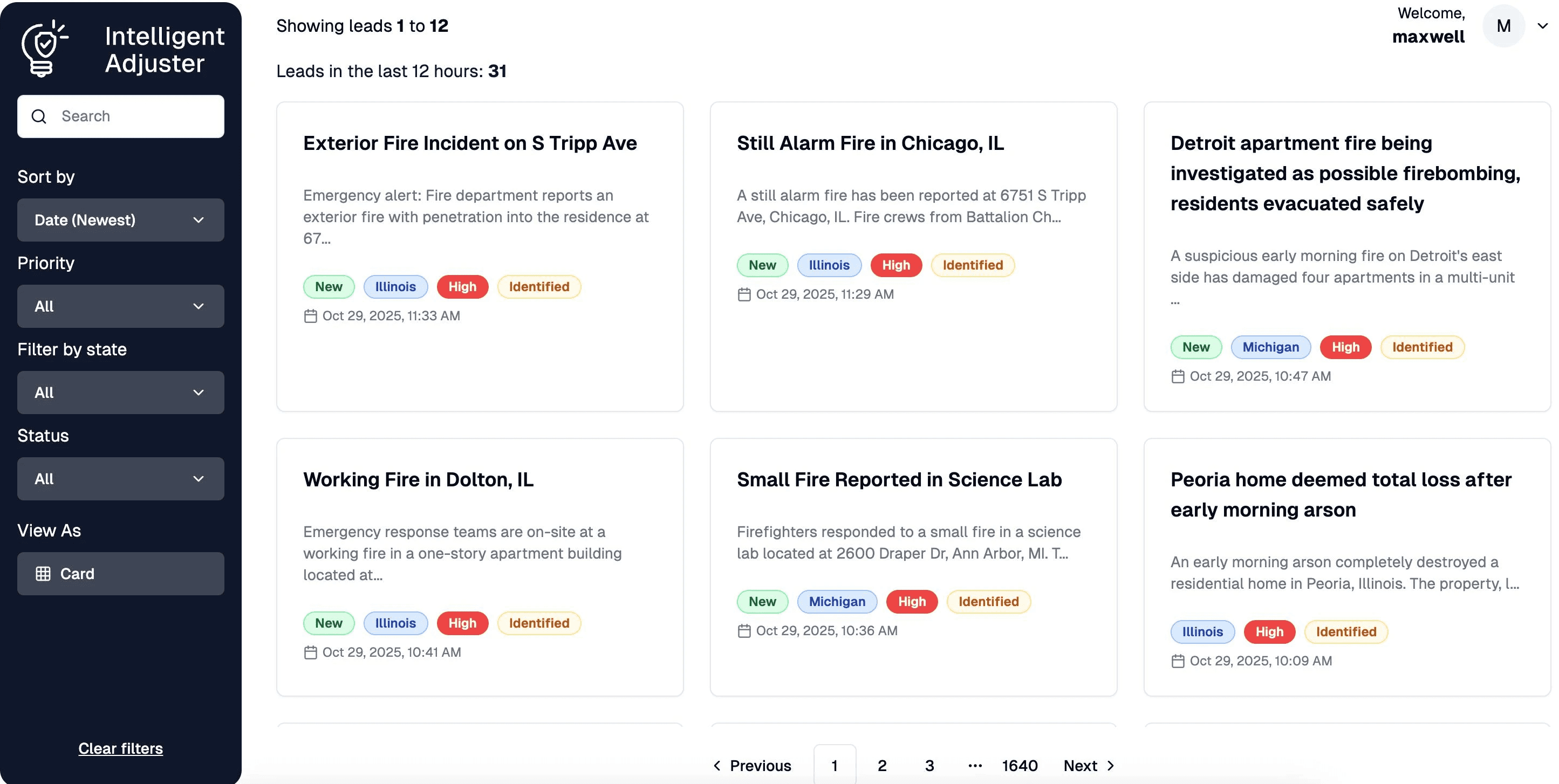Screen dimensions: 1559x784
Task: Click the right chevron of Next
Action: 1111,766
